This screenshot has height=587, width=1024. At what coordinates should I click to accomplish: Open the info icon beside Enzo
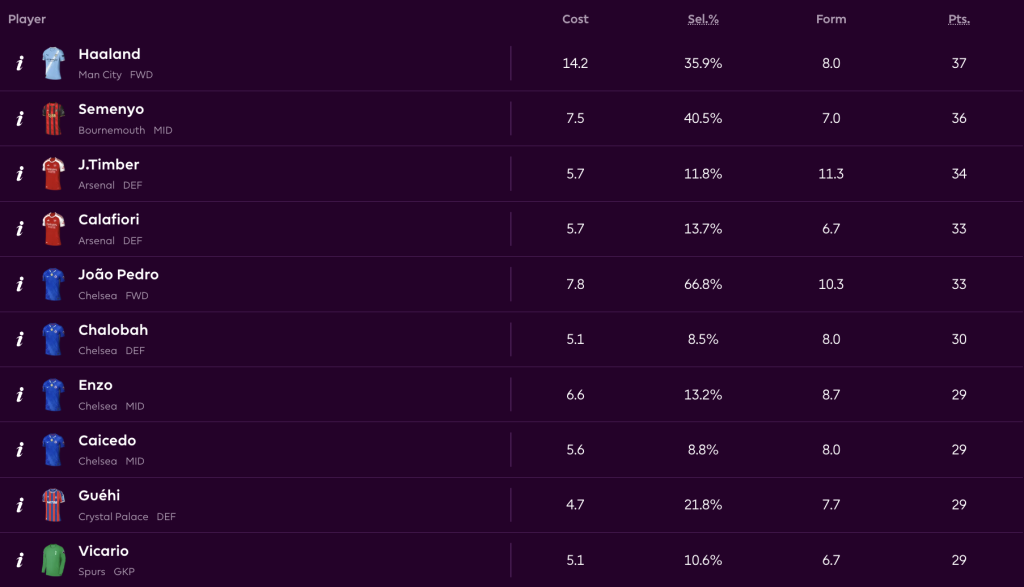pyautogui.click(x=19, y=395)
